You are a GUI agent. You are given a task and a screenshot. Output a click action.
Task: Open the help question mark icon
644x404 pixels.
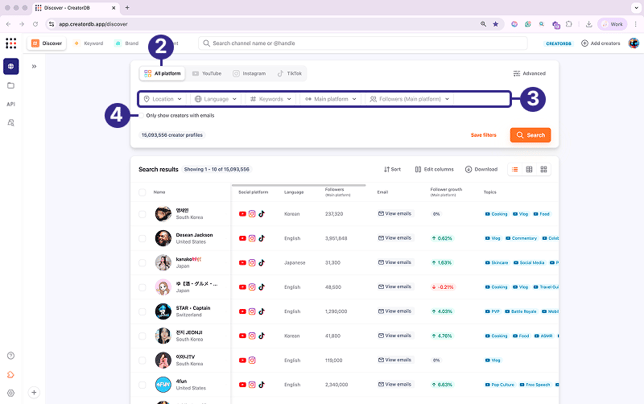[11, 356]
